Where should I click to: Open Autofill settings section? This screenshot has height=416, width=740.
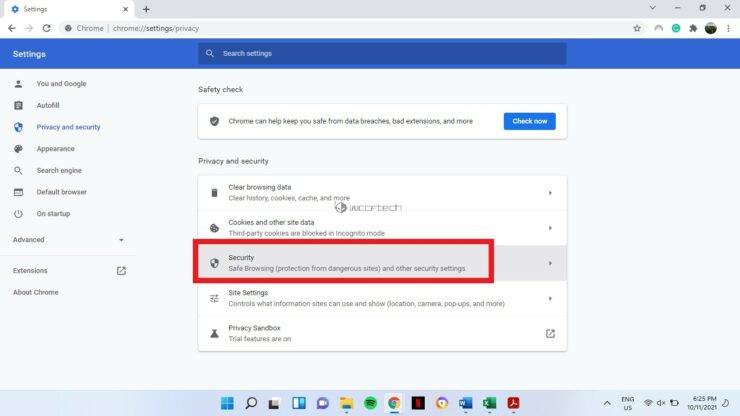tap(48, 105)
